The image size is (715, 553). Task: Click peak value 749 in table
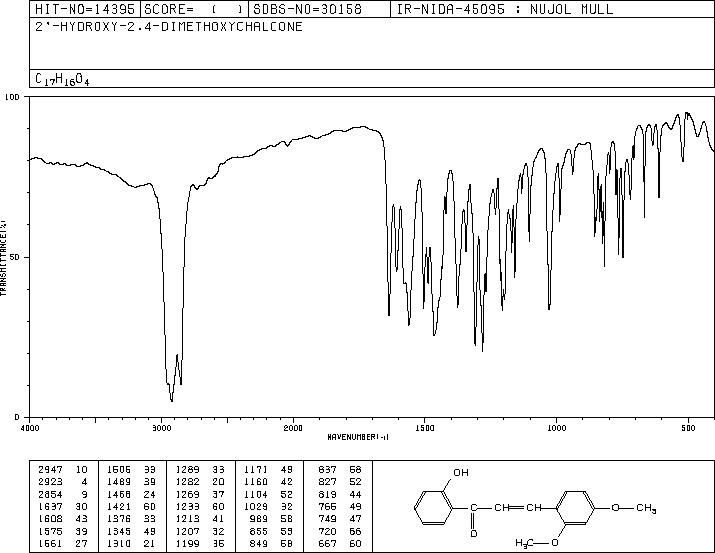click(x=327, y=519)
